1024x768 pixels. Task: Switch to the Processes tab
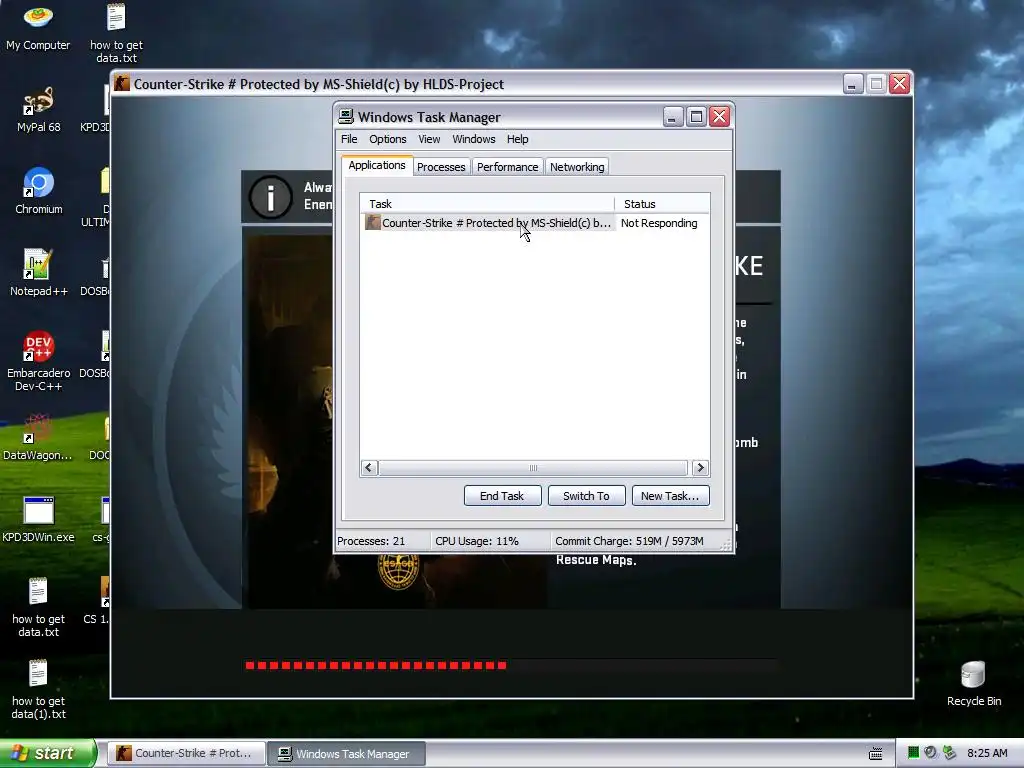pyautogui.click(x=441, y=167)
